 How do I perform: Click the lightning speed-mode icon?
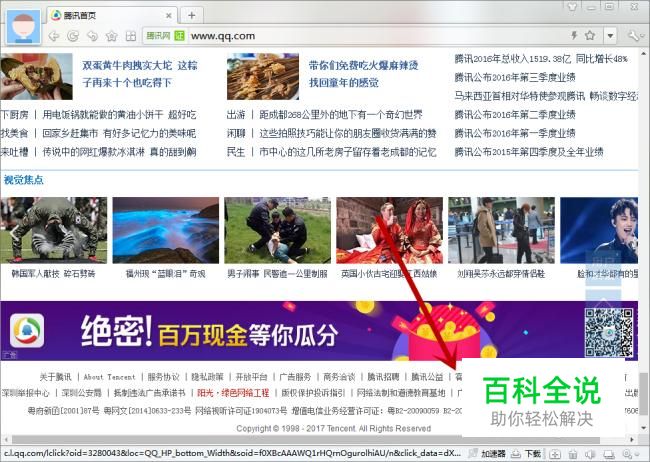[574, 36]
